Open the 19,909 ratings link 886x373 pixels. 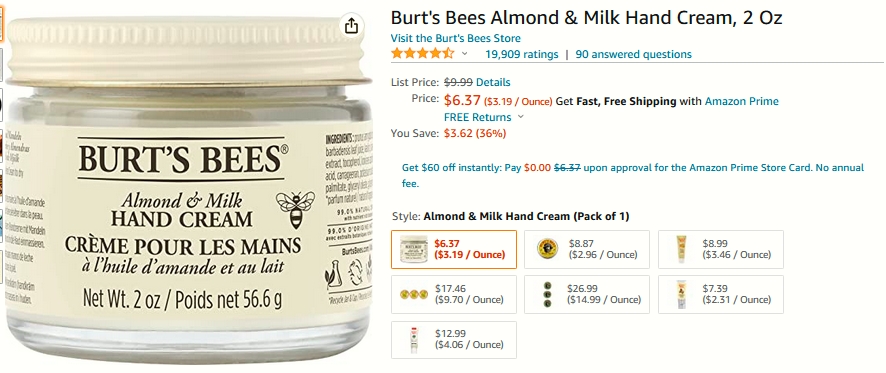(522, 54)
